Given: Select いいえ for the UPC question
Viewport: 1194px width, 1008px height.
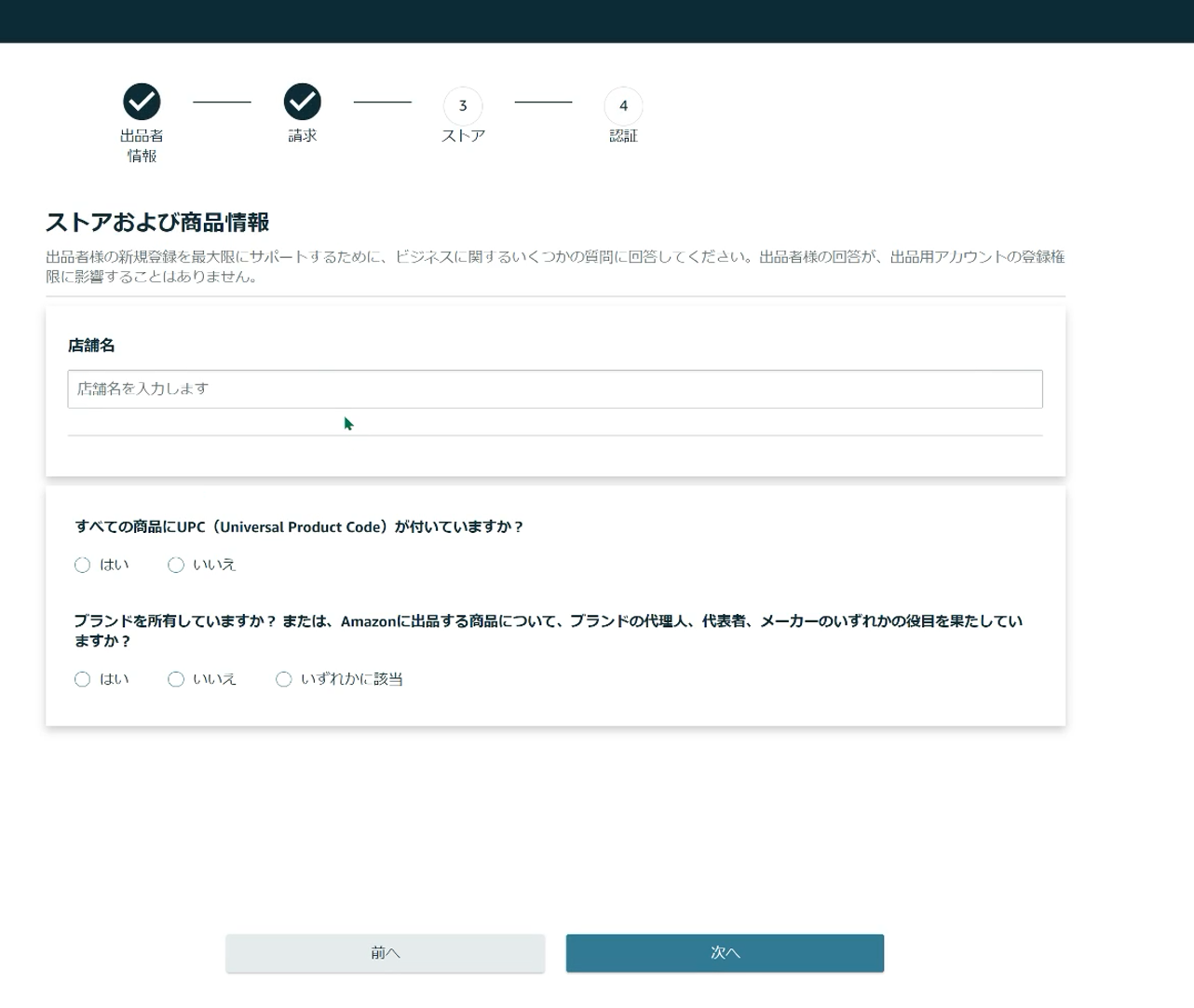Looking at the screenshot, I should 175,565.
